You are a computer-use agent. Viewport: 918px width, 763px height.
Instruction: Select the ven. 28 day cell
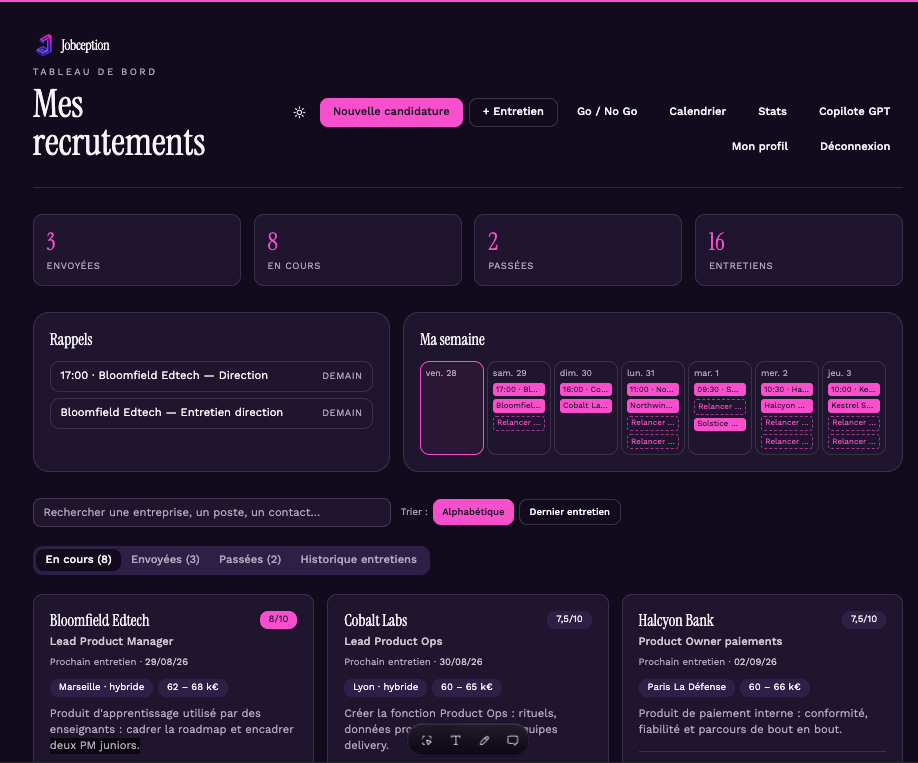pyautogui.click(x=452, y=408)
